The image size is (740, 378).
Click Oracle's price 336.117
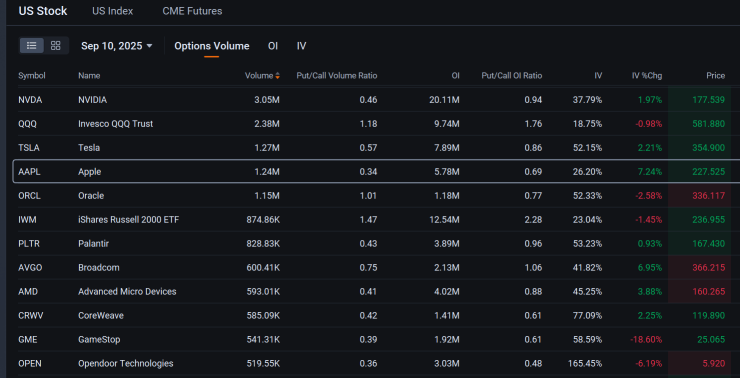click(708, 196)
